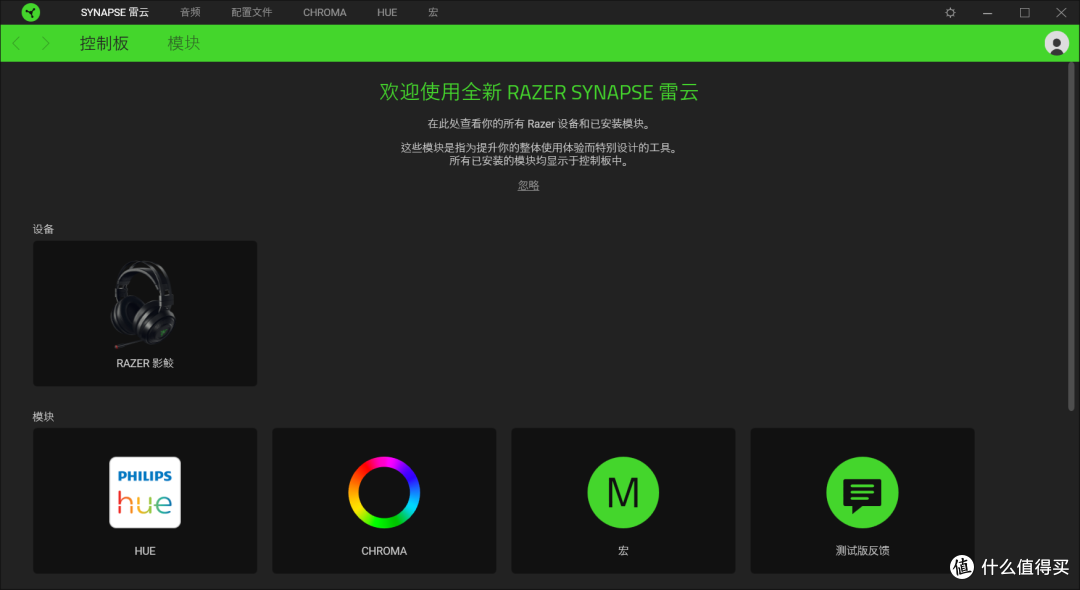
Task: Open the 音频 menu
Action: click(x=190, y=12)
